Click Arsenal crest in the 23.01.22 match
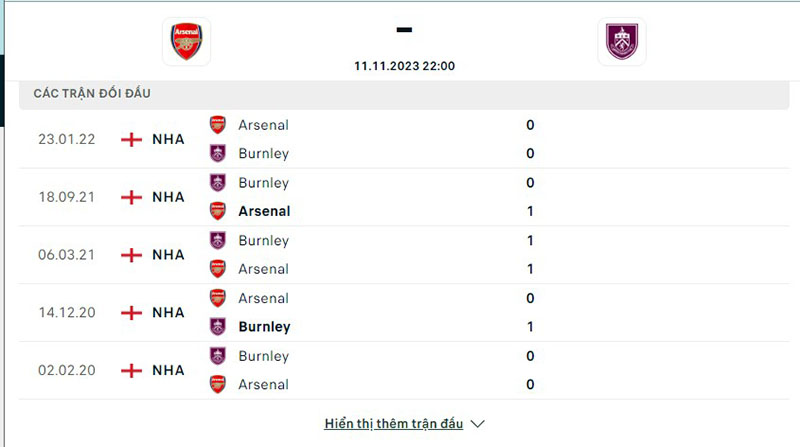Screen dimensions: 800x447 click(217, 125)
